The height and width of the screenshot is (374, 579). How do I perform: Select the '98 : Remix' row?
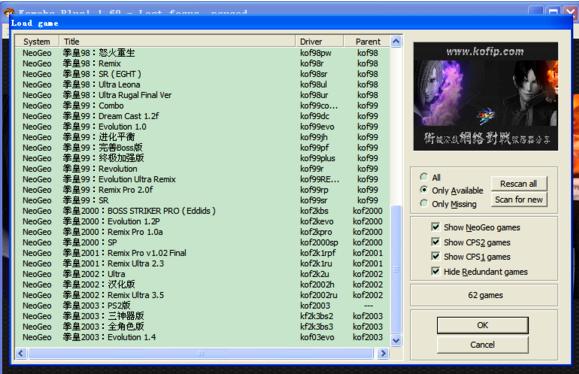pyautogui.click(x=202, y=64)
